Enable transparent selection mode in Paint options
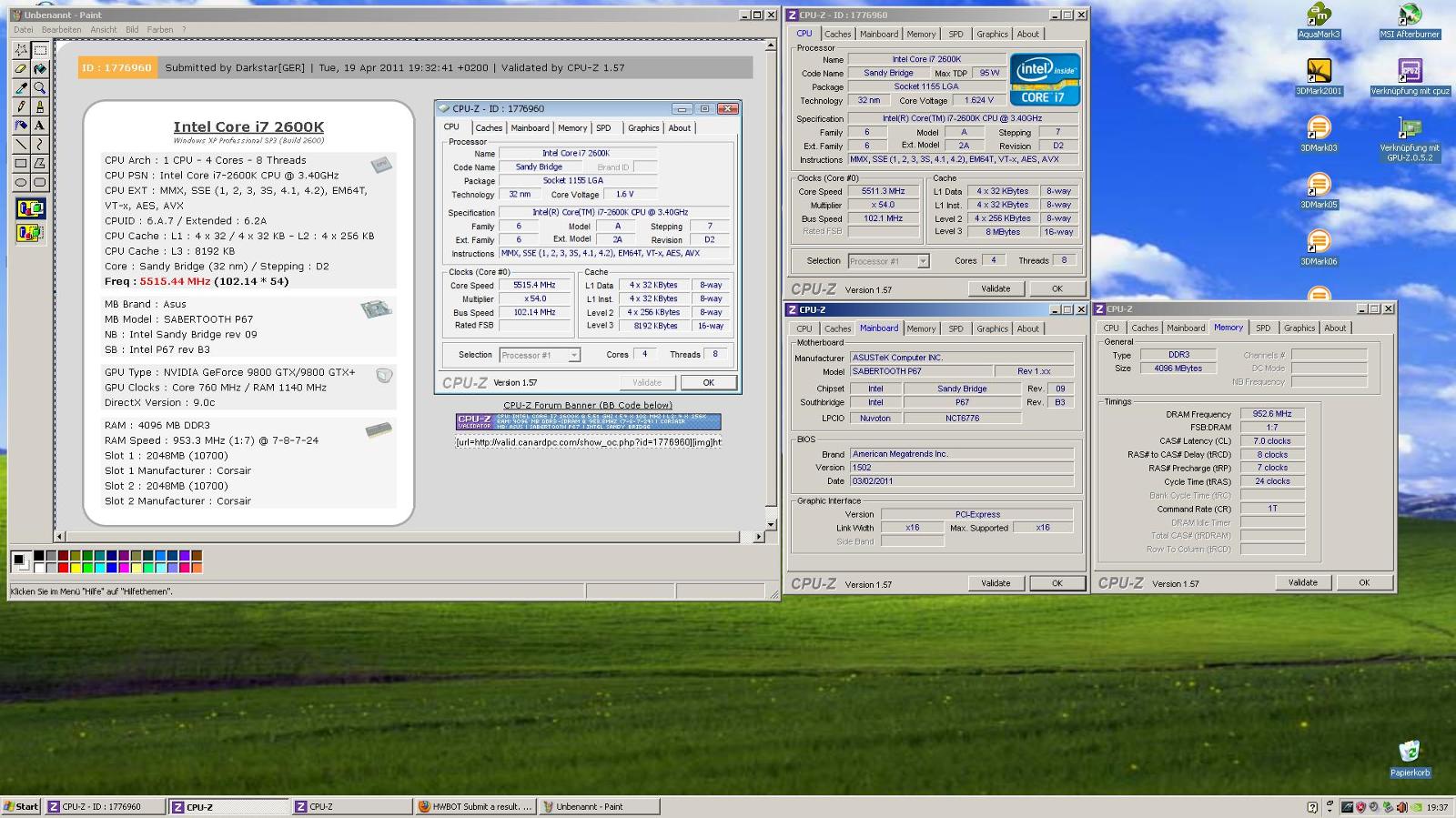This screenshot has width=1456, height=818. [30, 233]
